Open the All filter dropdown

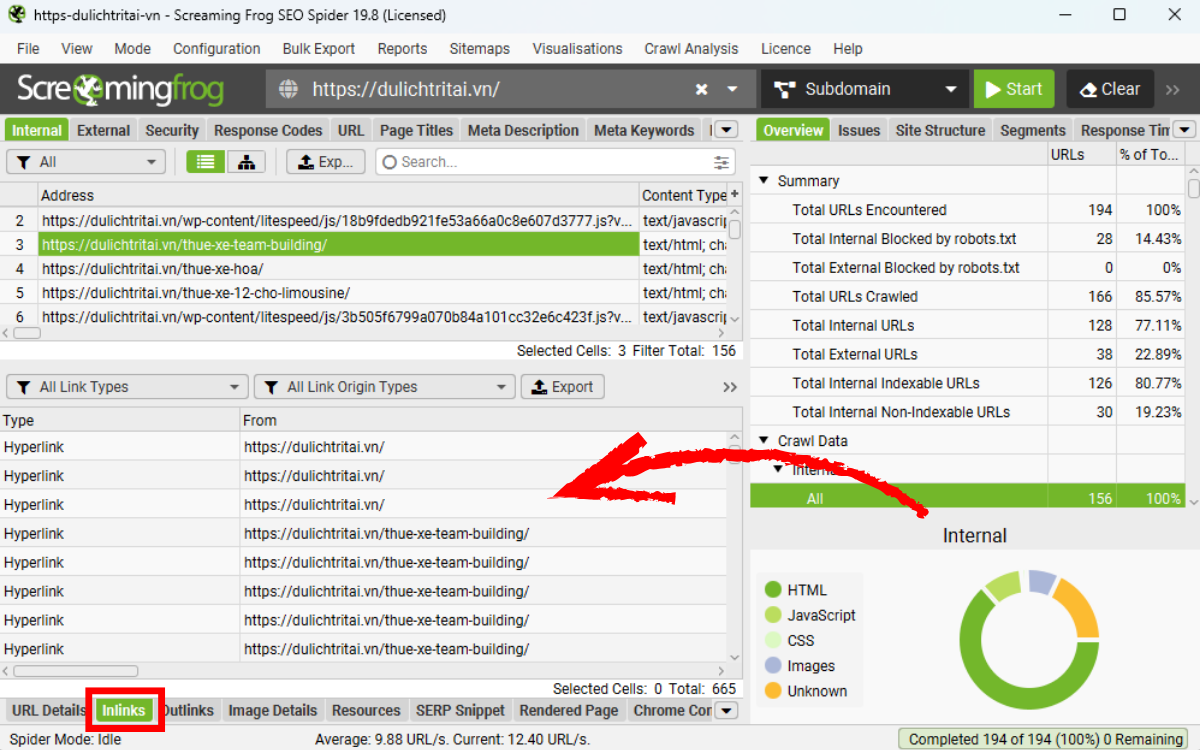tap(85, 161)
